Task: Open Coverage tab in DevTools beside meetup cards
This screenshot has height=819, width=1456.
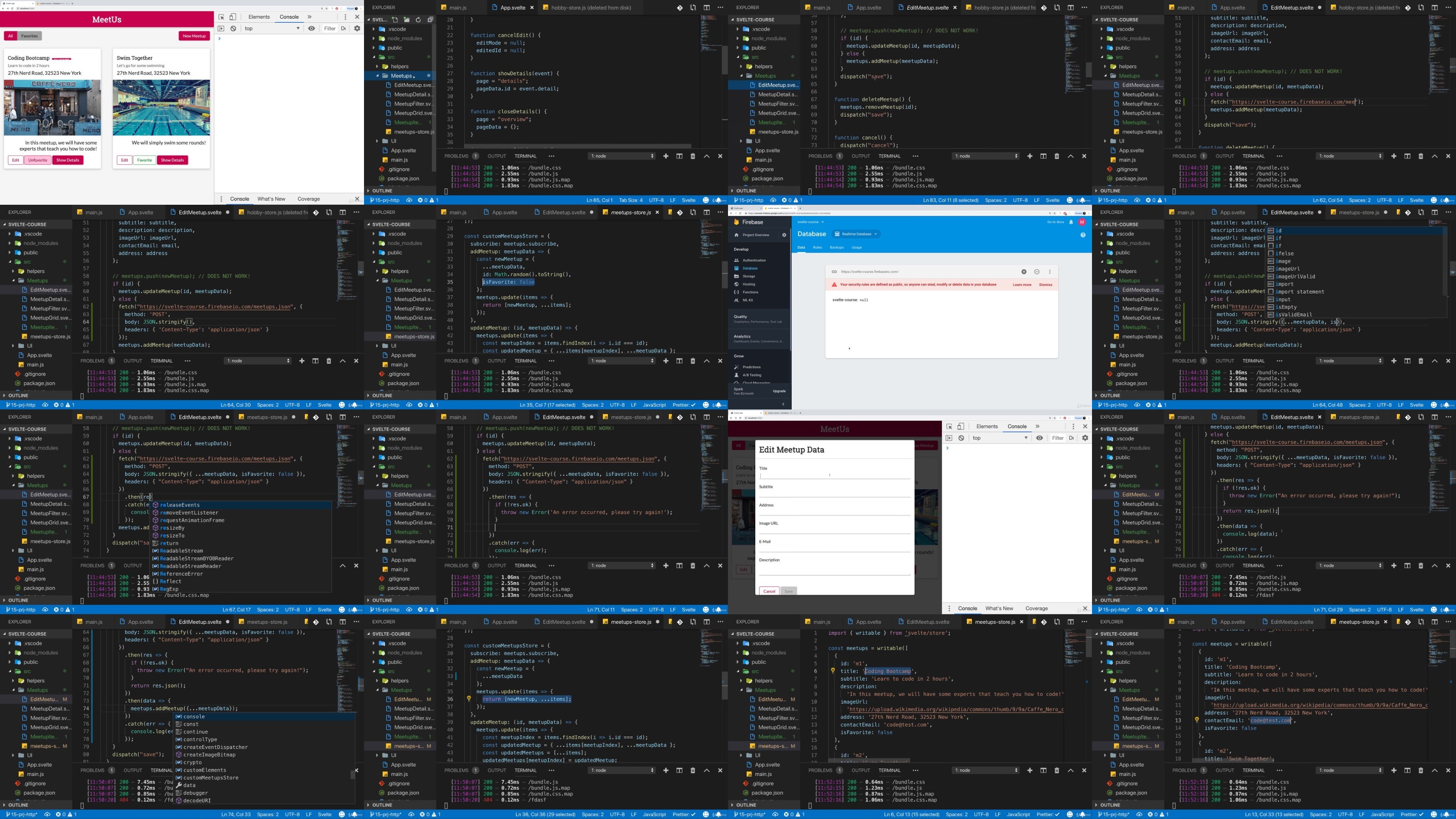Action: [x=308, y=199]
